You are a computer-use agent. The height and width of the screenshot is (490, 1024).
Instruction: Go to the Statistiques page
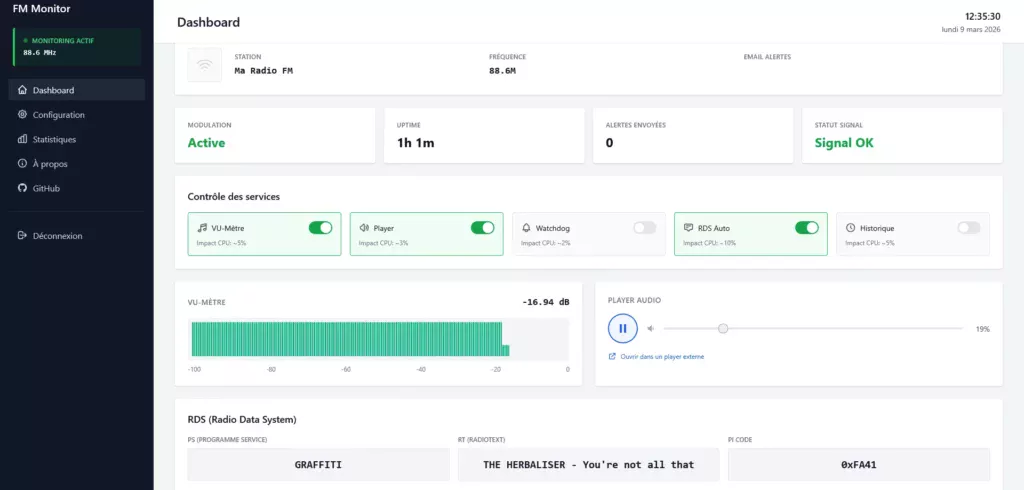click(x=54, y=139)
